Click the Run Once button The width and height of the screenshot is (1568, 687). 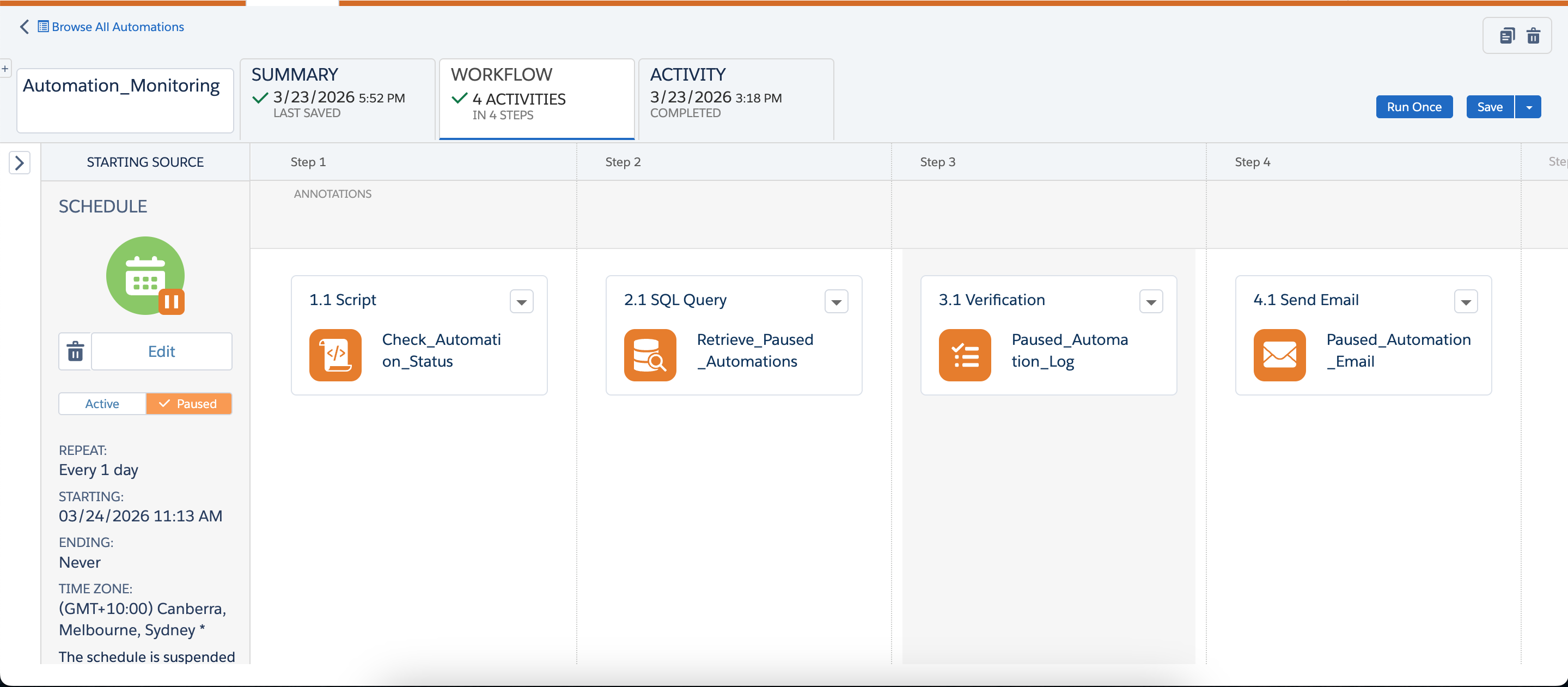[x=1414, y=107]
